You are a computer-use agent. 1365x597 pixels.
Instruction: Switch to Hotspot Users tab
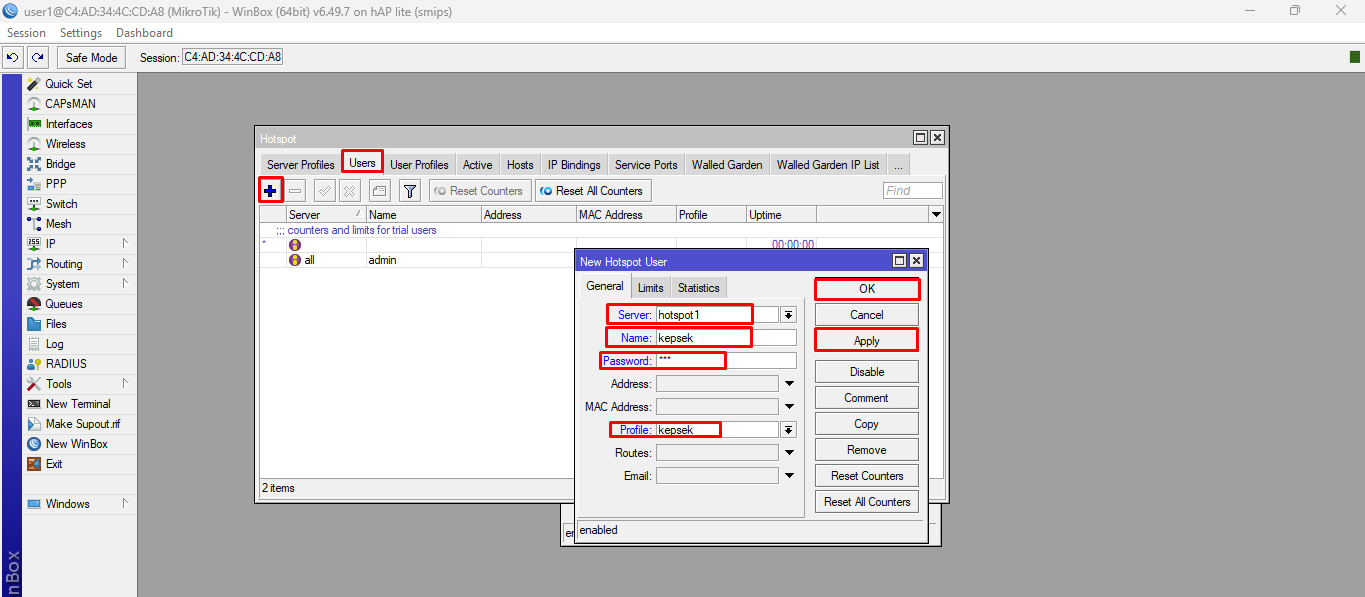(x=362, y=163)
